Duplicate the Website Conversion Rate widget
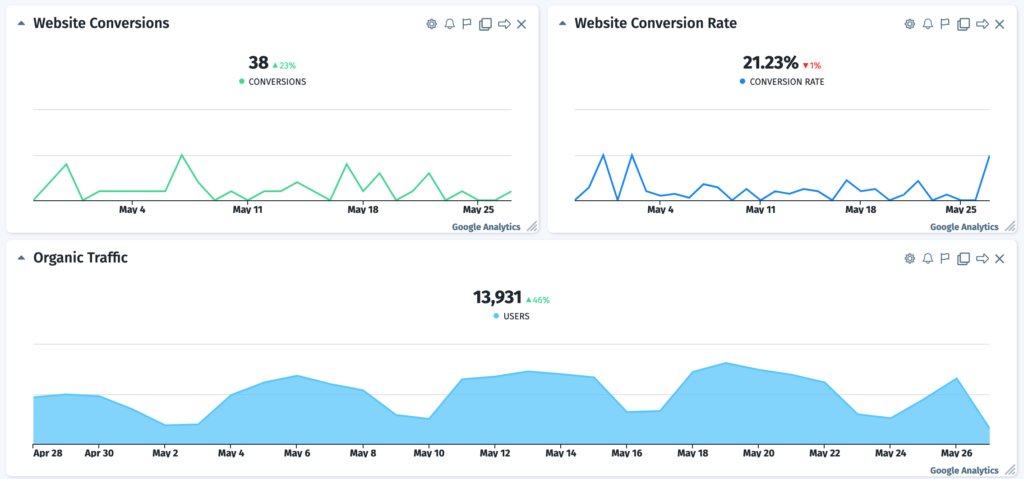Screen dimensions: 1024x479 (x=963, y=24)
